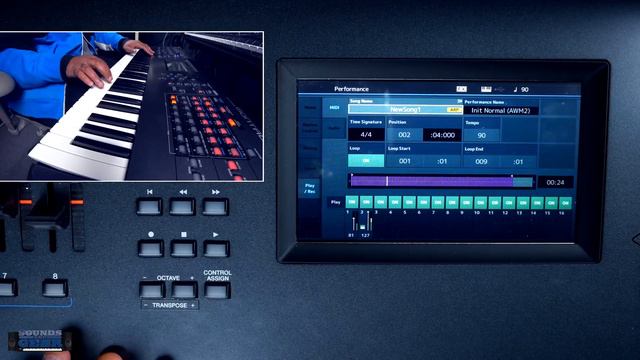Tap the track 2 level meter showing 127
This screenshot has width=640, height=360.
(368, 222)
